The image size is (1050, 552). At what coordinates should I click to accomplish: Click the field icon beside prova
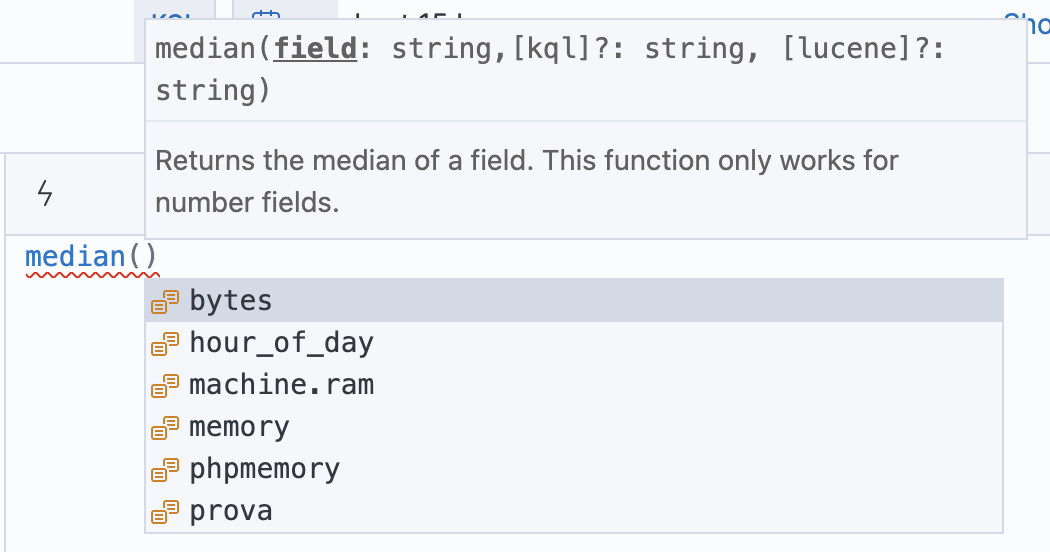(165, 512)
